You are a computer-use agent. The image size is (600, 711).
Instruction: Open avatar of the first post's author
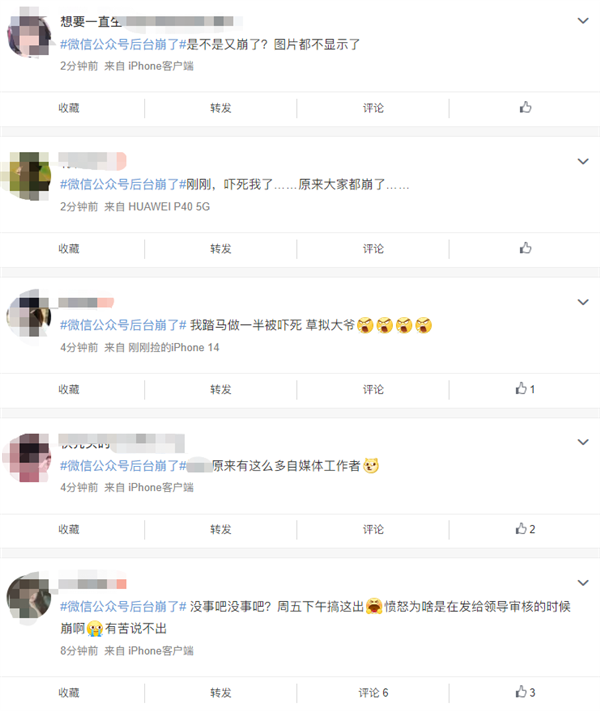point(29,35)
